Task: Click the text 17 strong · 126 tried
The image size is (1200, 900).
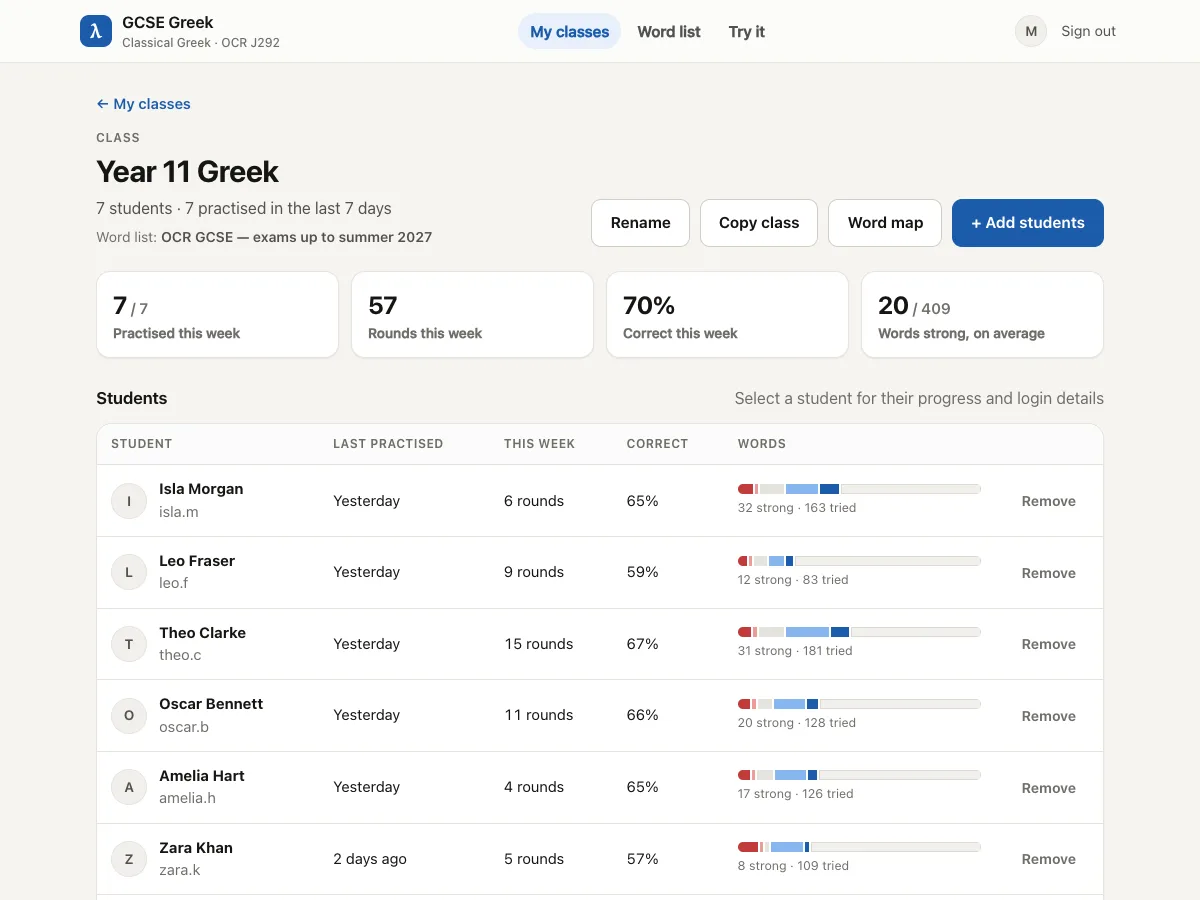Action: pyautogui.click(x=796, y=794)
